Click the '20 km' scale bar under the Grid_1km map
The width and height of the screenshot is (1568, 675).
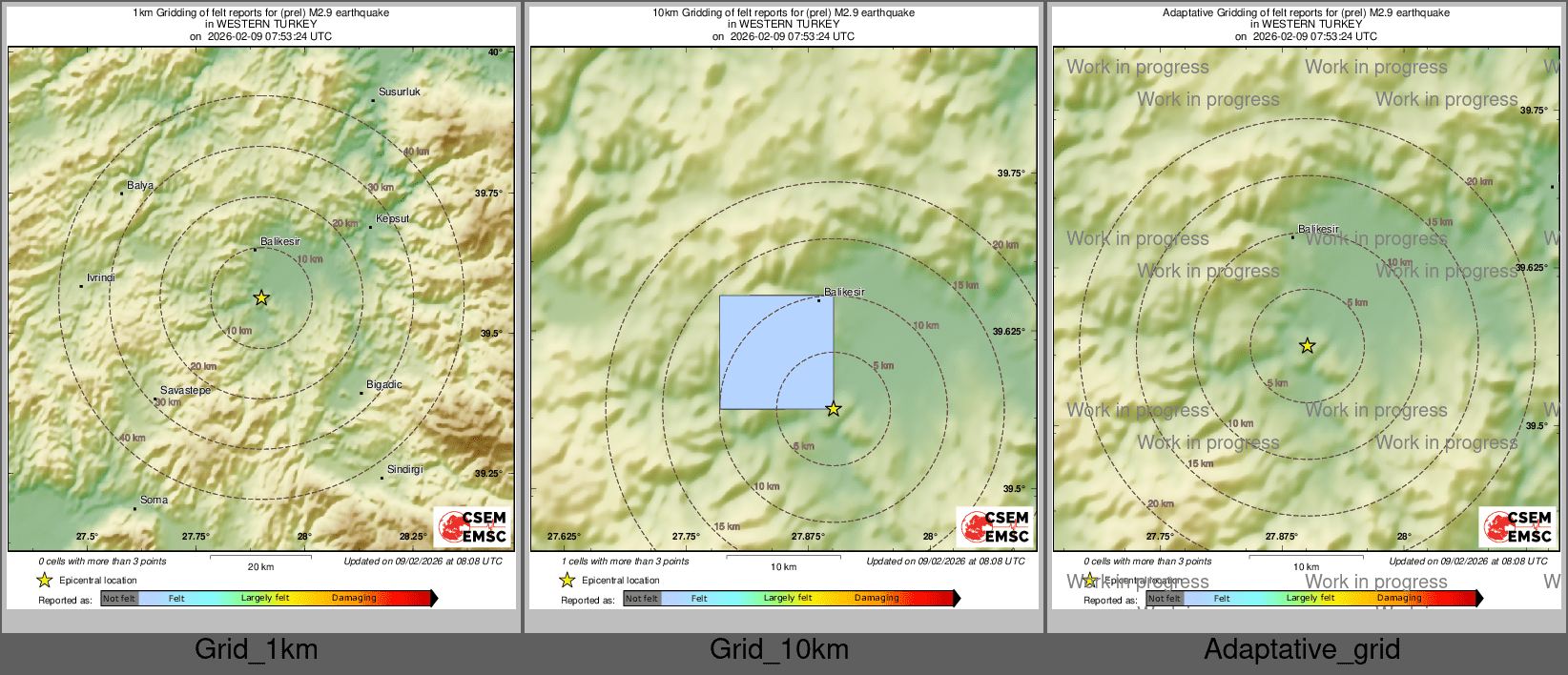(260, 562)
